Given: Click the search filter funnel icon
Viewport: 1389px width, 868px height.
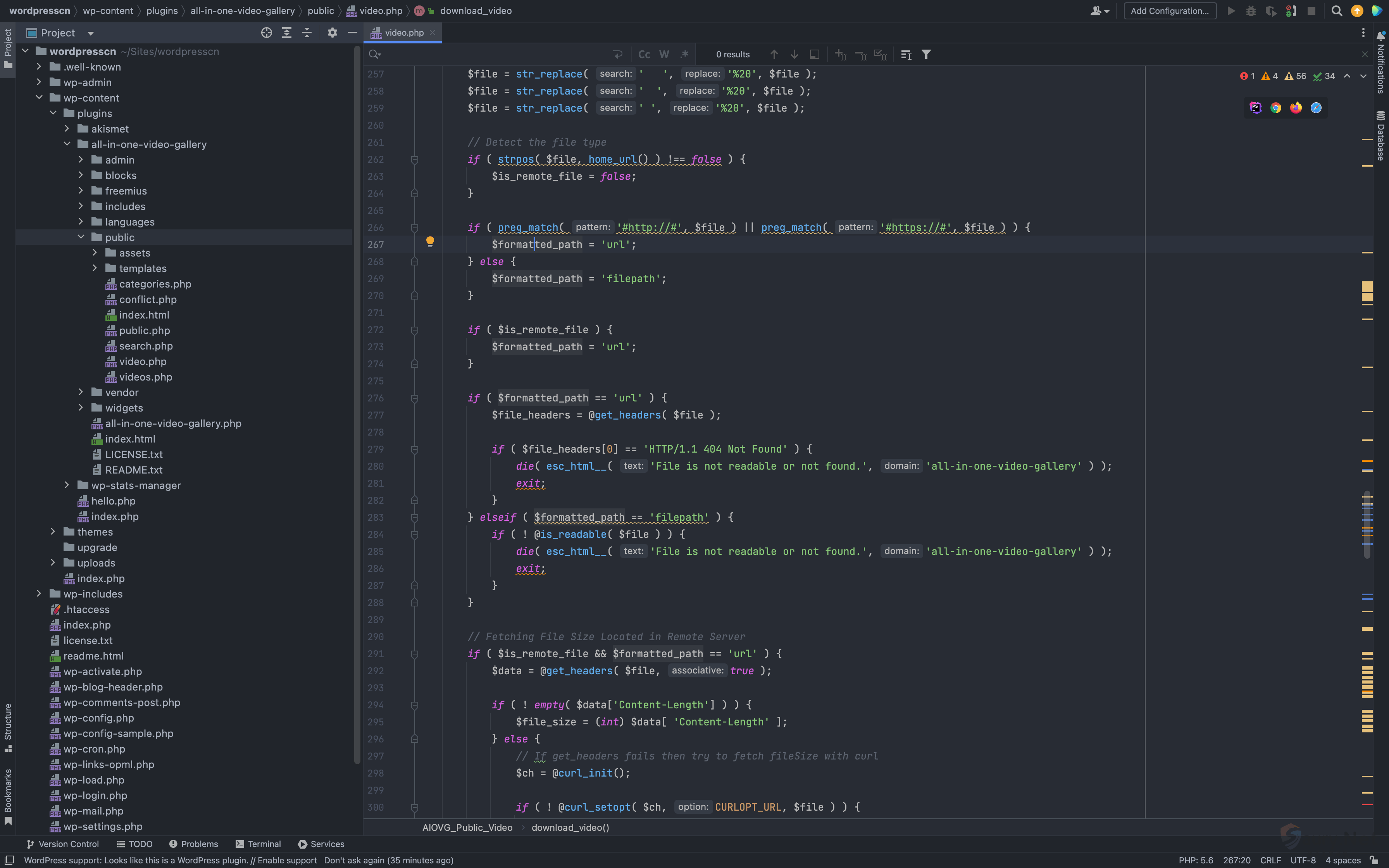Looking at the screenshot, I should click(x=926, y=55).
